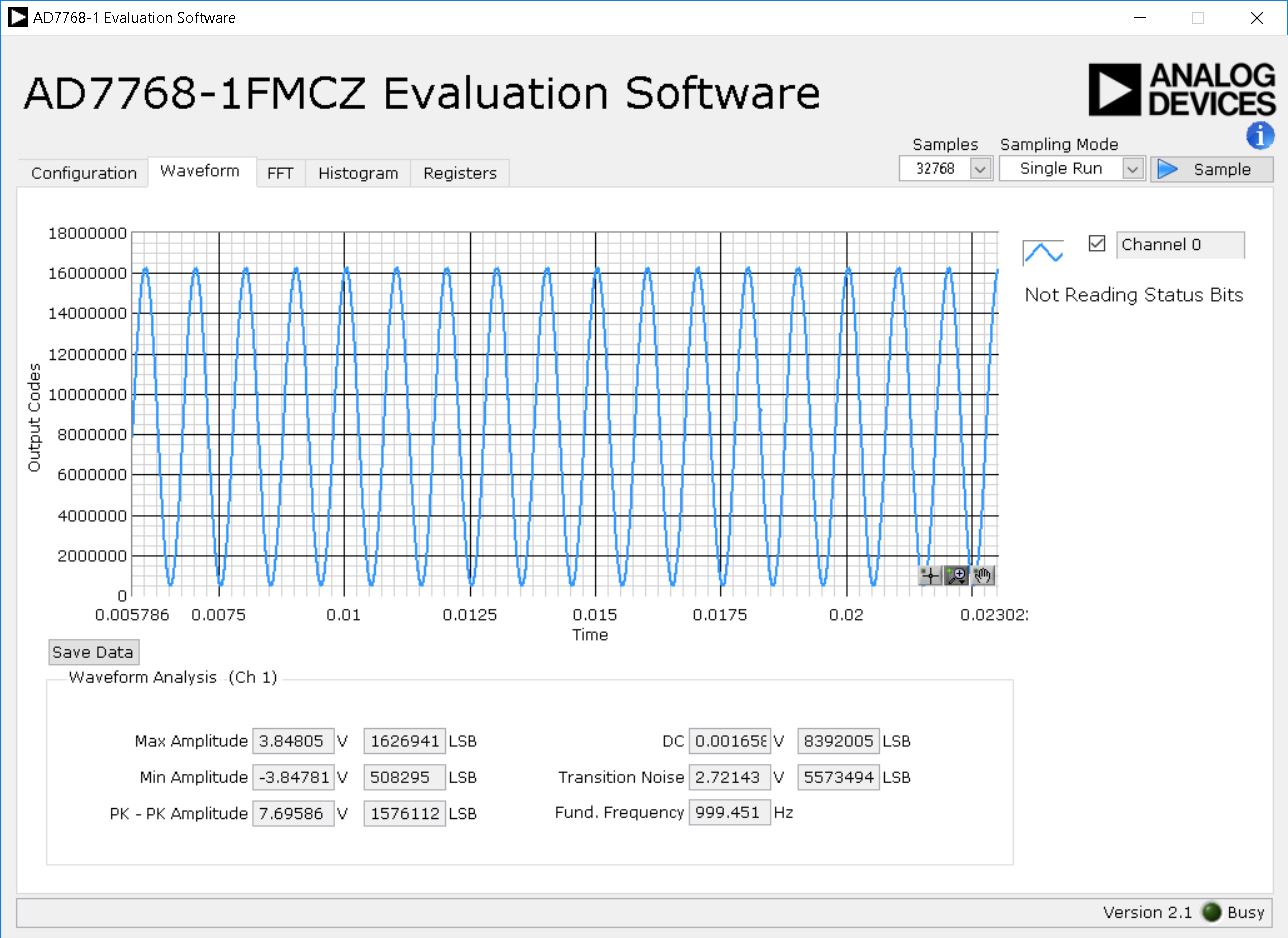Click the time axis label 0.0125
The image size is (1288, 938).
[470, 614]
